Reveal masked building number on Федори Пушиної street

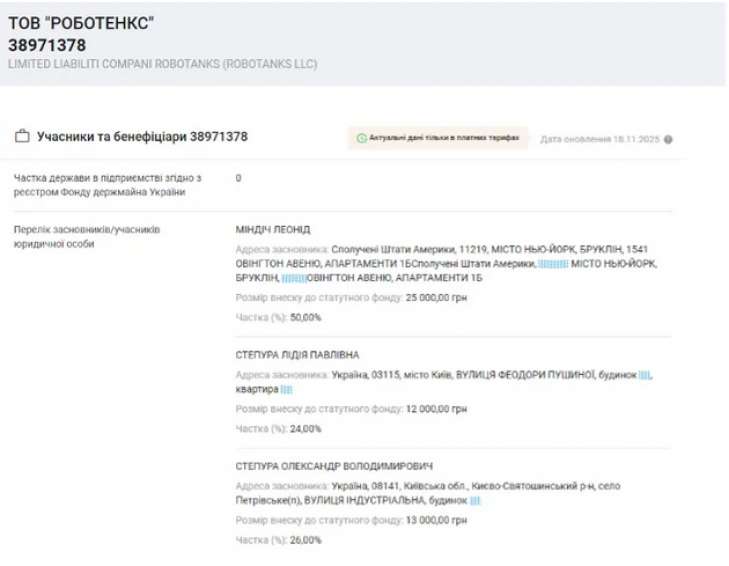[x=645, y=375]
